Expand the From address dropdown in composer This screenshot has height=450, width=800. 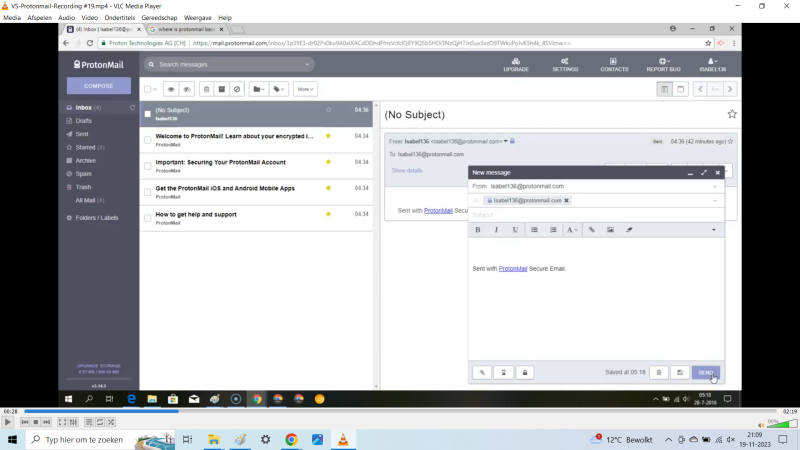pyautogui.click(x=715, y=186)
